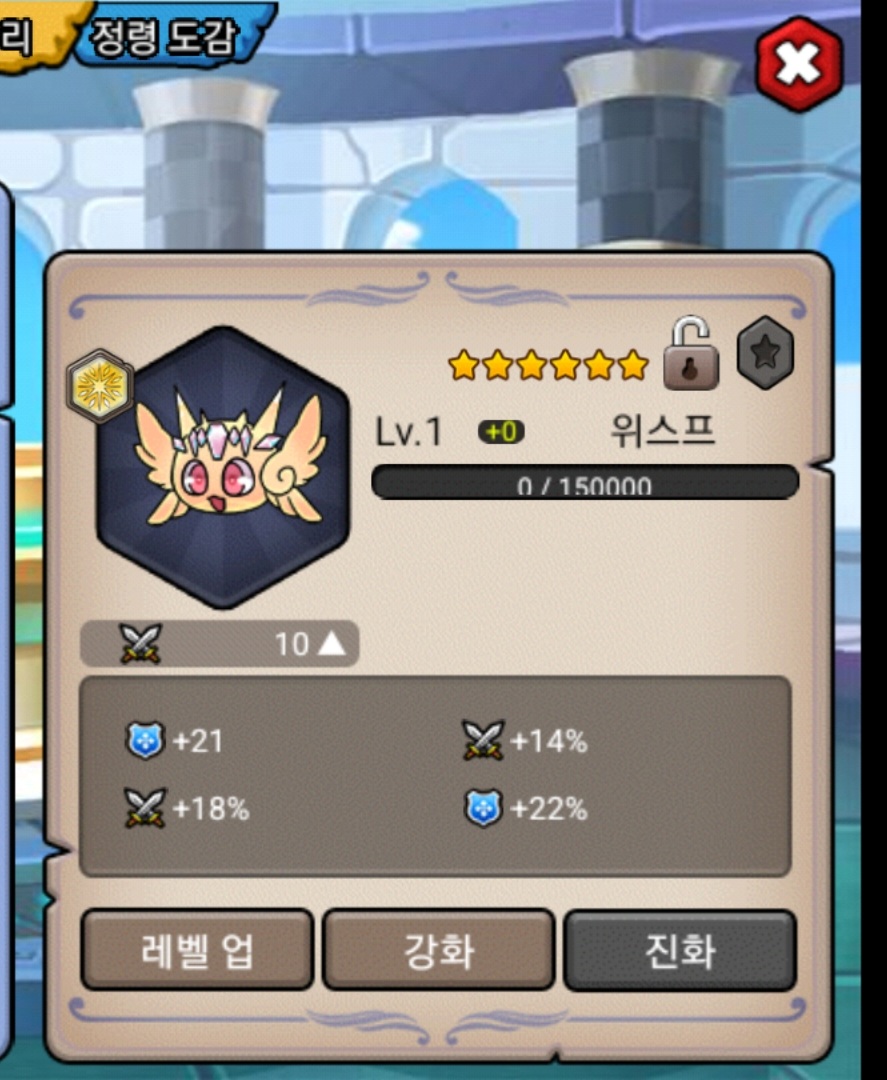Viewport: 887px width, 1080px height.
Task: Click the six gold stars rating
Action: pos(548,365)
